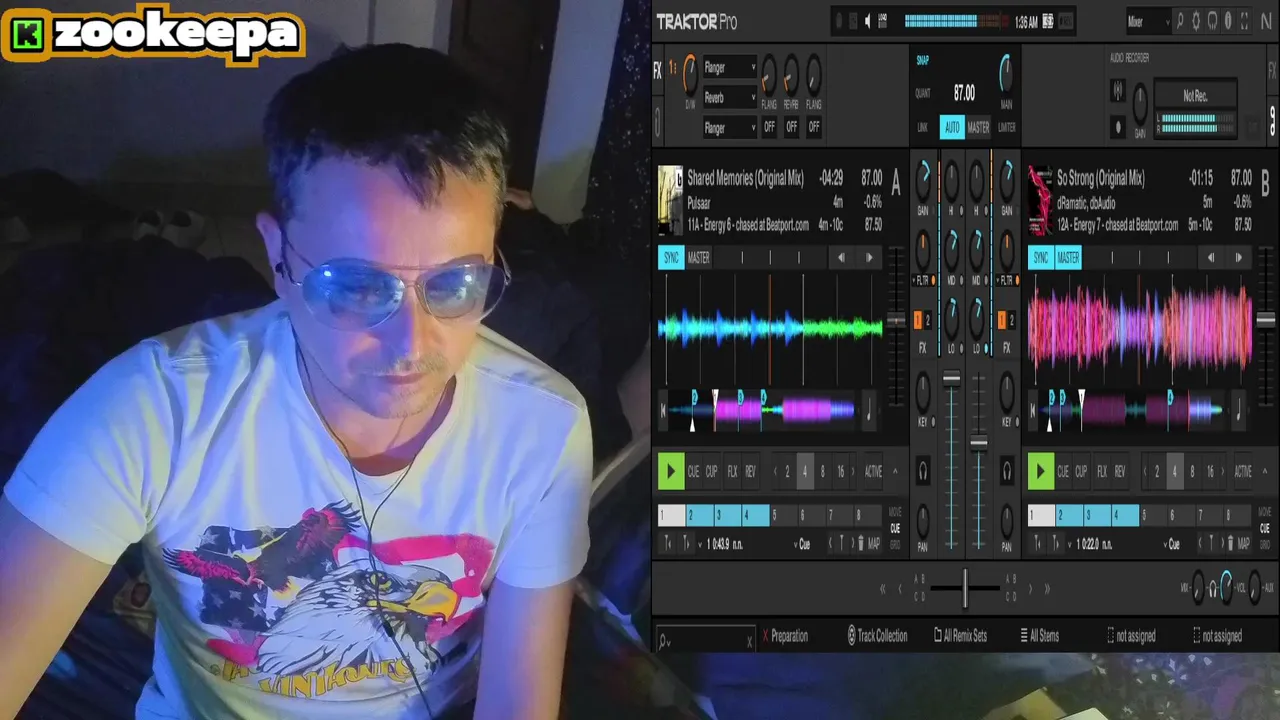Click the tempo bend right arrow on Deck A
The image size is (1280, 720).
868,258
